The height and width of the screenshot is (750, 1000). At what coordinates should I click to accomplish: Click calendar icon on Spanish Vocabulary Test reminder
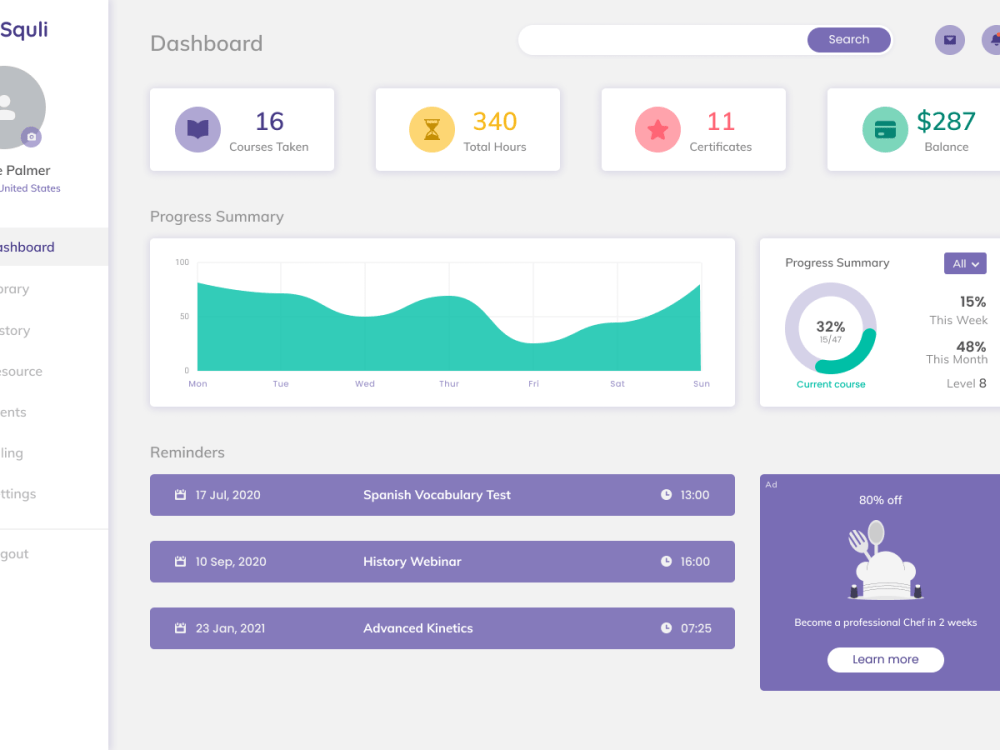(x=180, y=495)
